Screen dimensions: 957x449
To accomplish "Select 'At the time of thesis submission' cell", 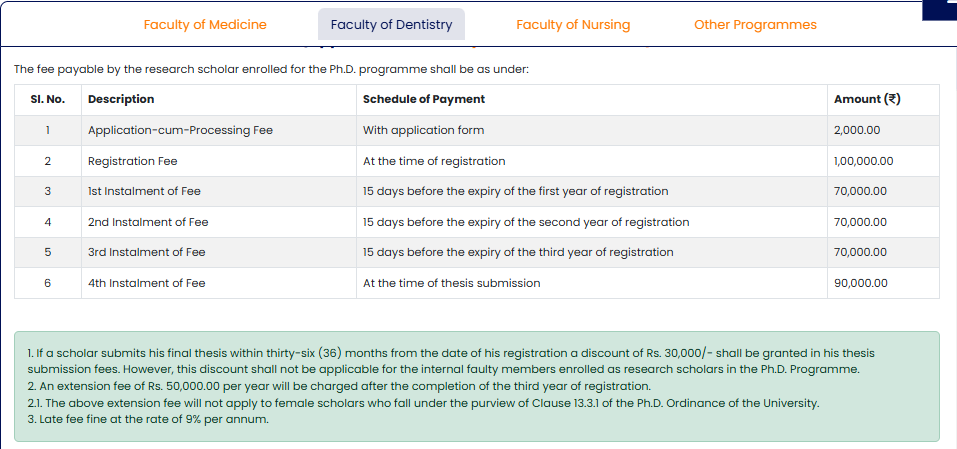I will click(x=451, y=283).
